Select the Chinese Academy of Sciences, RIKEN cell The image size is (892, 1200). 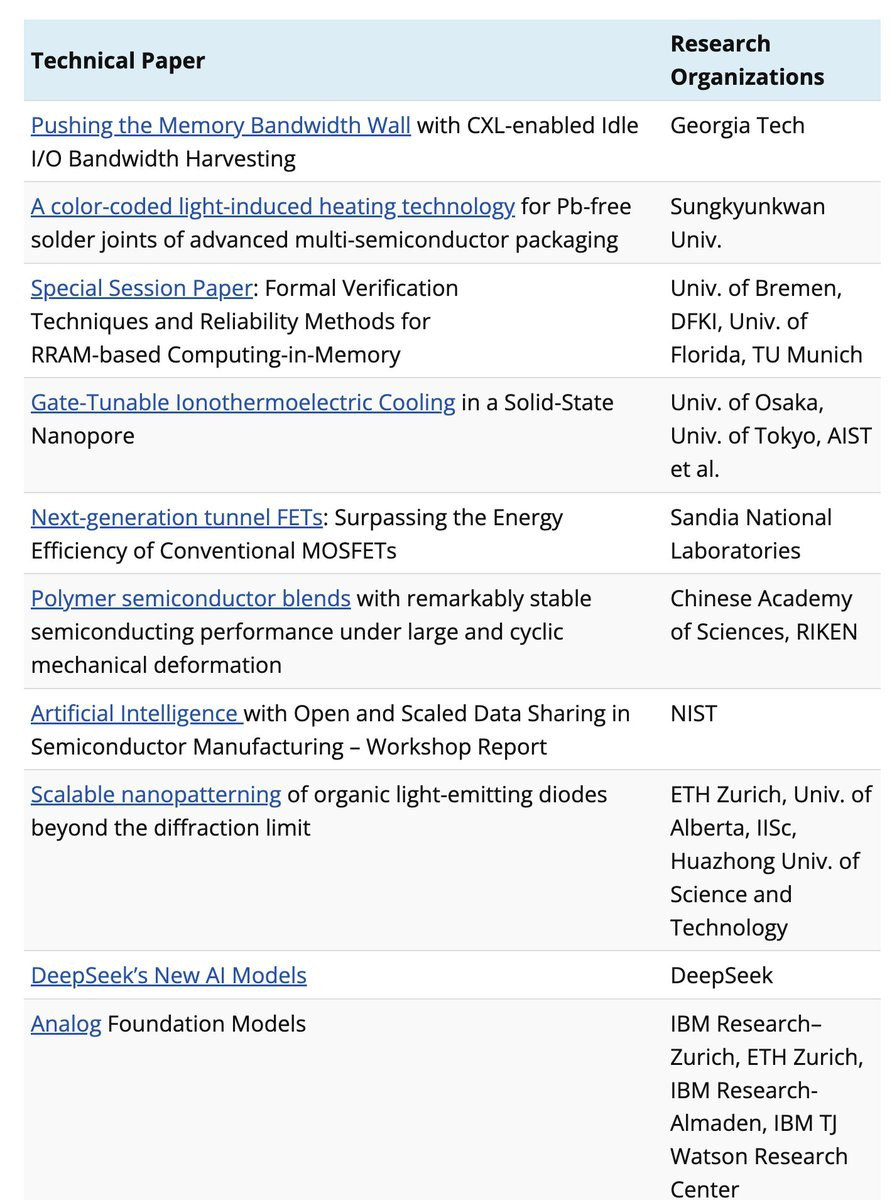[x=764, y=615]
